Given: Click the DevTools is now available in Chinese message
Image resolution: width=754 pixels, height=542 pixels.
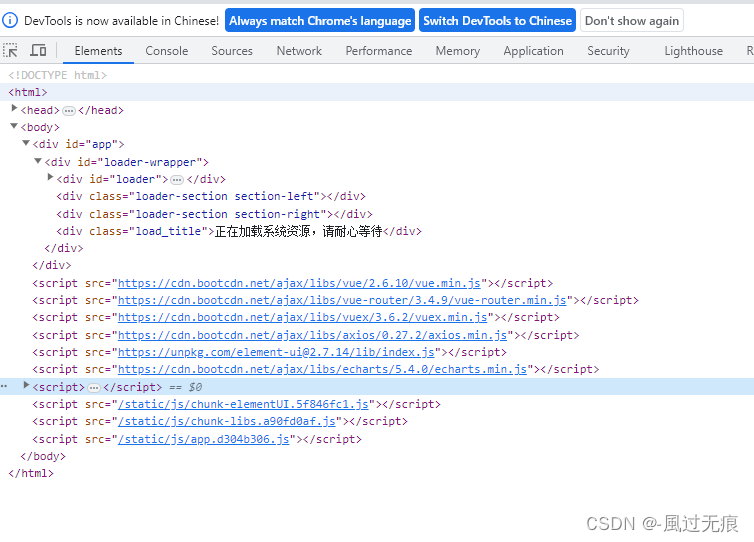Looking at the screenshot, I should tap(121, 21).
